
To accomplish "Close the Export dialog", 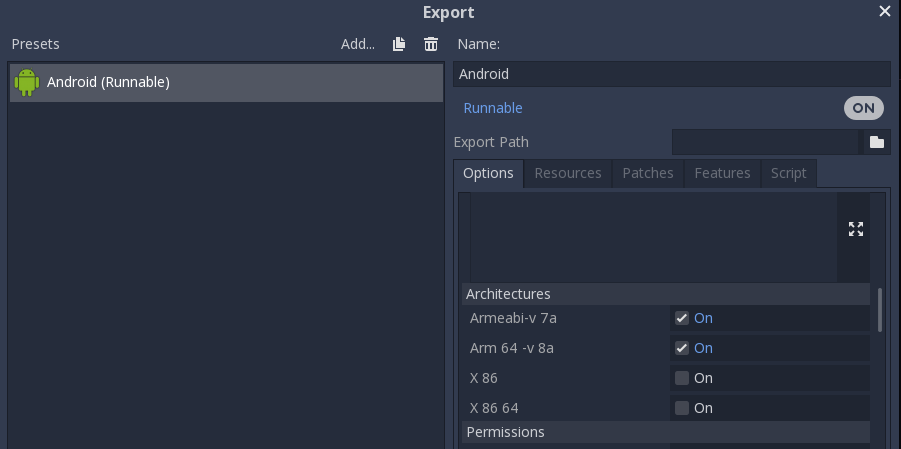I will pyautogui.click(x=885, y=11).
